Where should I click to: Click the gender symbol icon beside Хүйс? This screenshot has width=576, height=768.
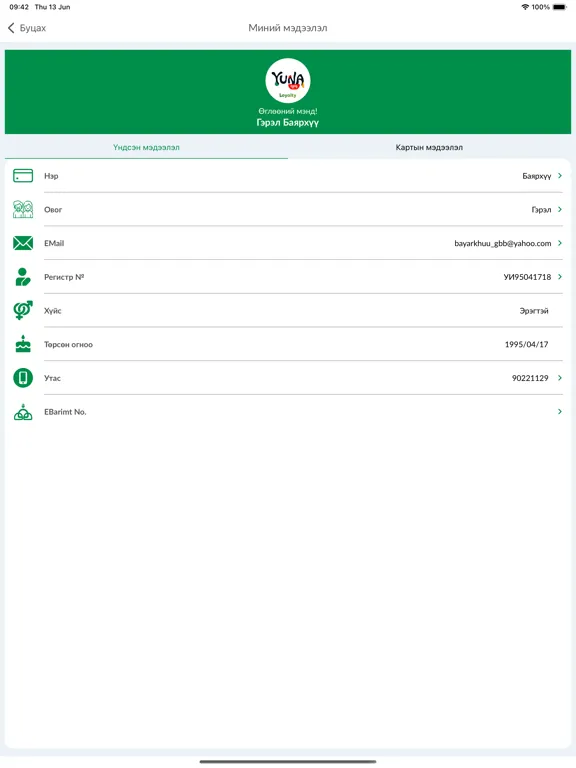point(23,310)
